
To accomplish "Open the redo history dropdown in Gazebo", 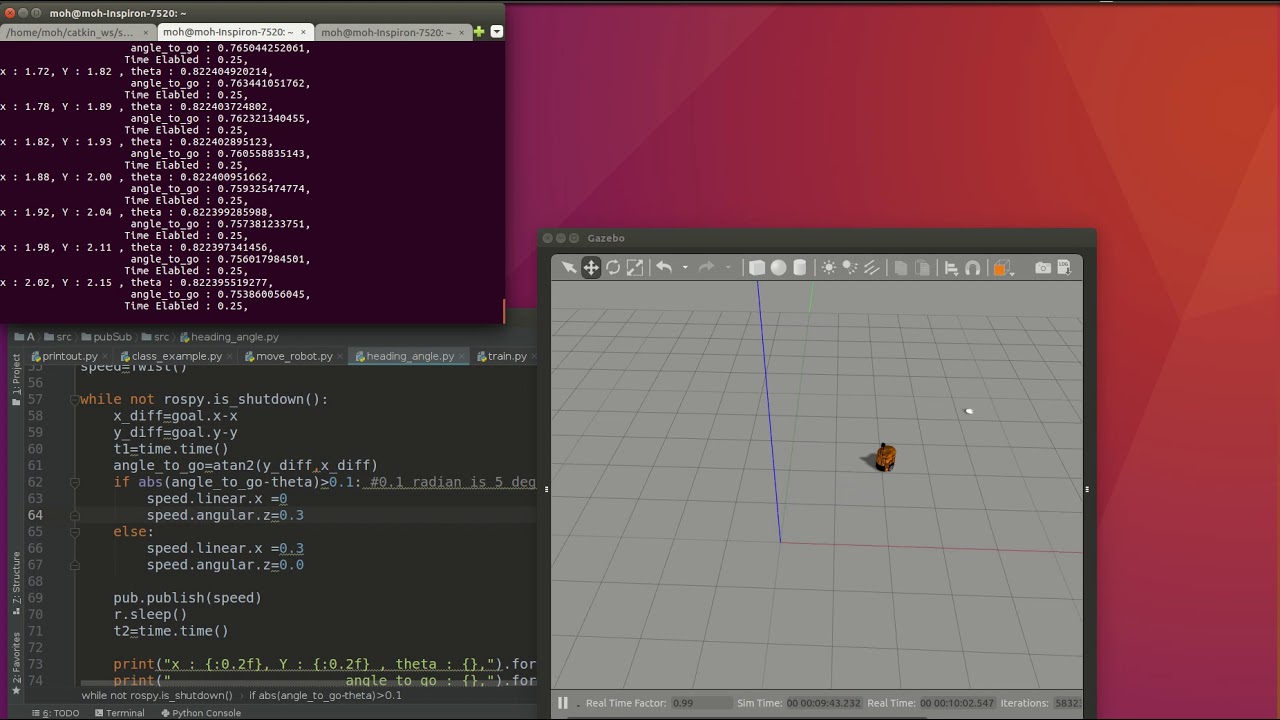I will pos(727,267).
